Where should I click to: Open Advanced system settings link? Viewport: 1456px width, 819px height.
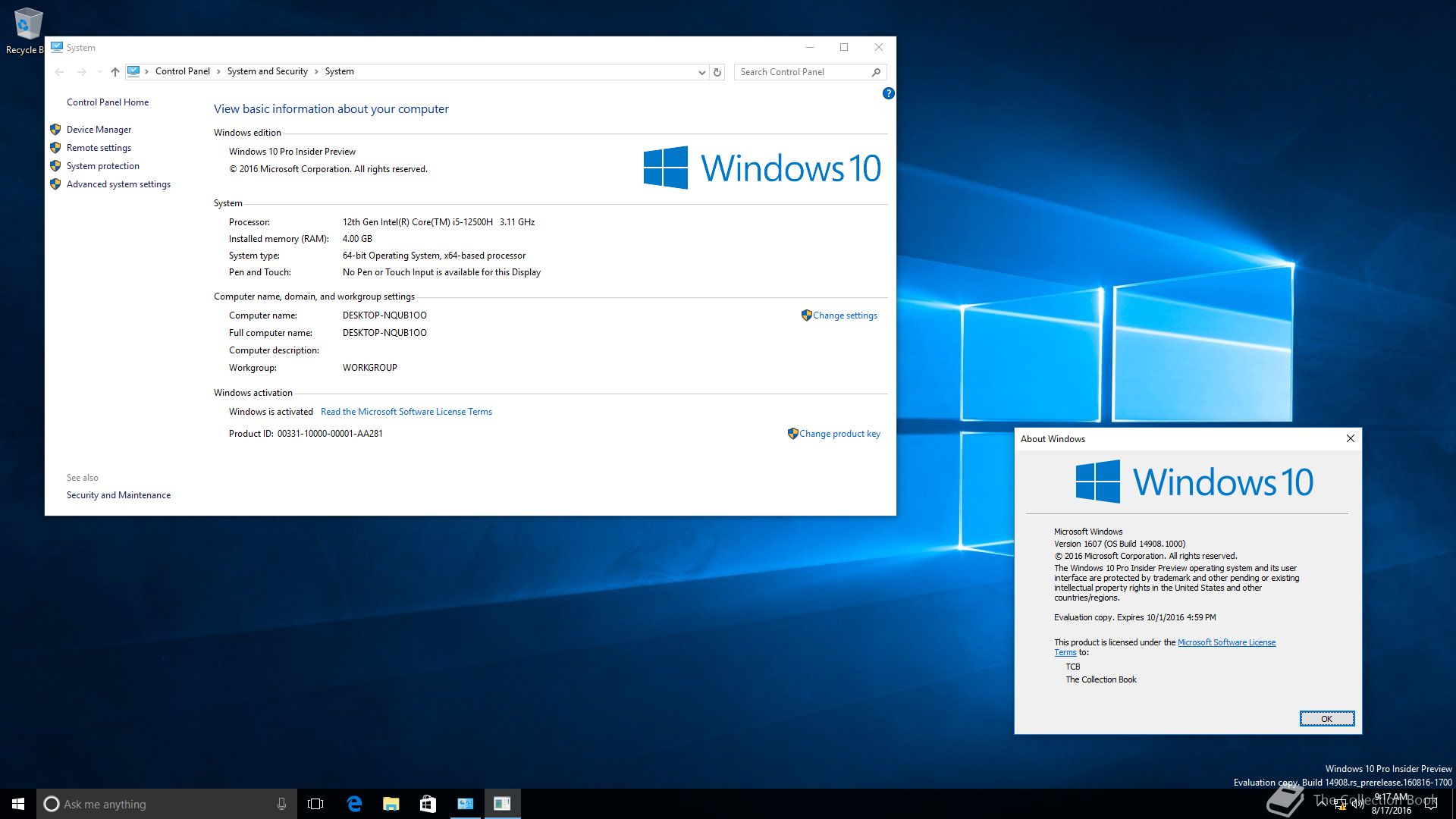pyautogui.click(x=118, y=184)
